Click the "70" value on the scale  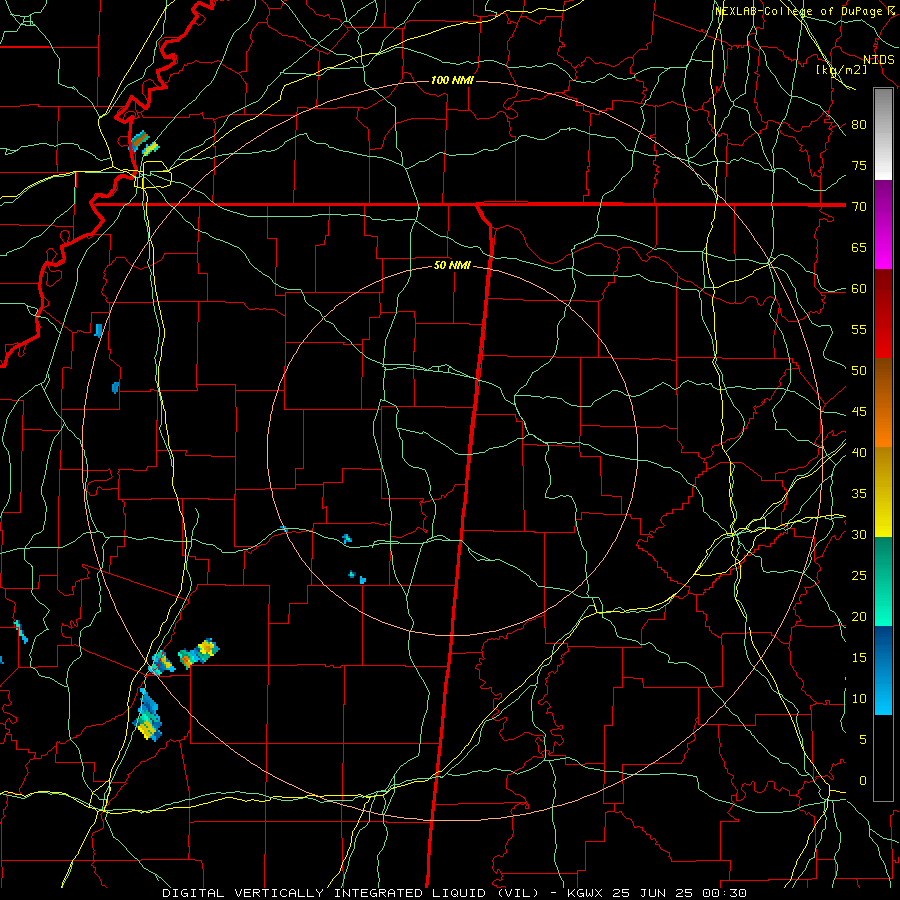[x=859, y=207]
